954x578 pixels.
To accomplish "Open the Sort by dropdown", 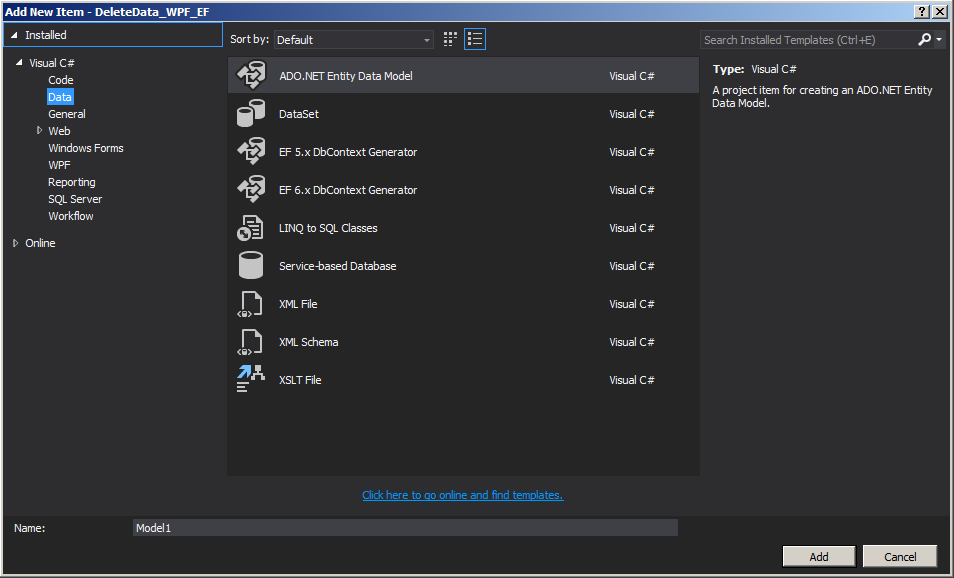I will (x=354, y=40).
